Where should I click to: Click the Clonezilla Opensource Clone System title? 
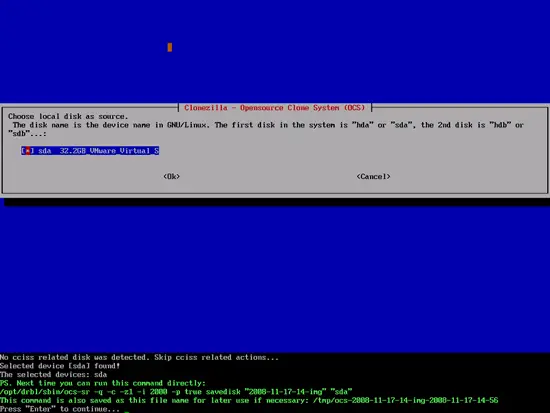275,108
